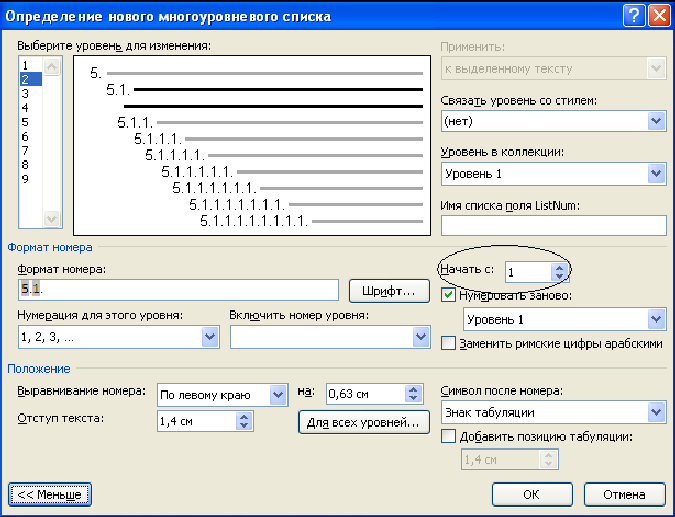Select level 4 in the level list
The height and width of the screenshot is (517, 675).
(31, 108)
